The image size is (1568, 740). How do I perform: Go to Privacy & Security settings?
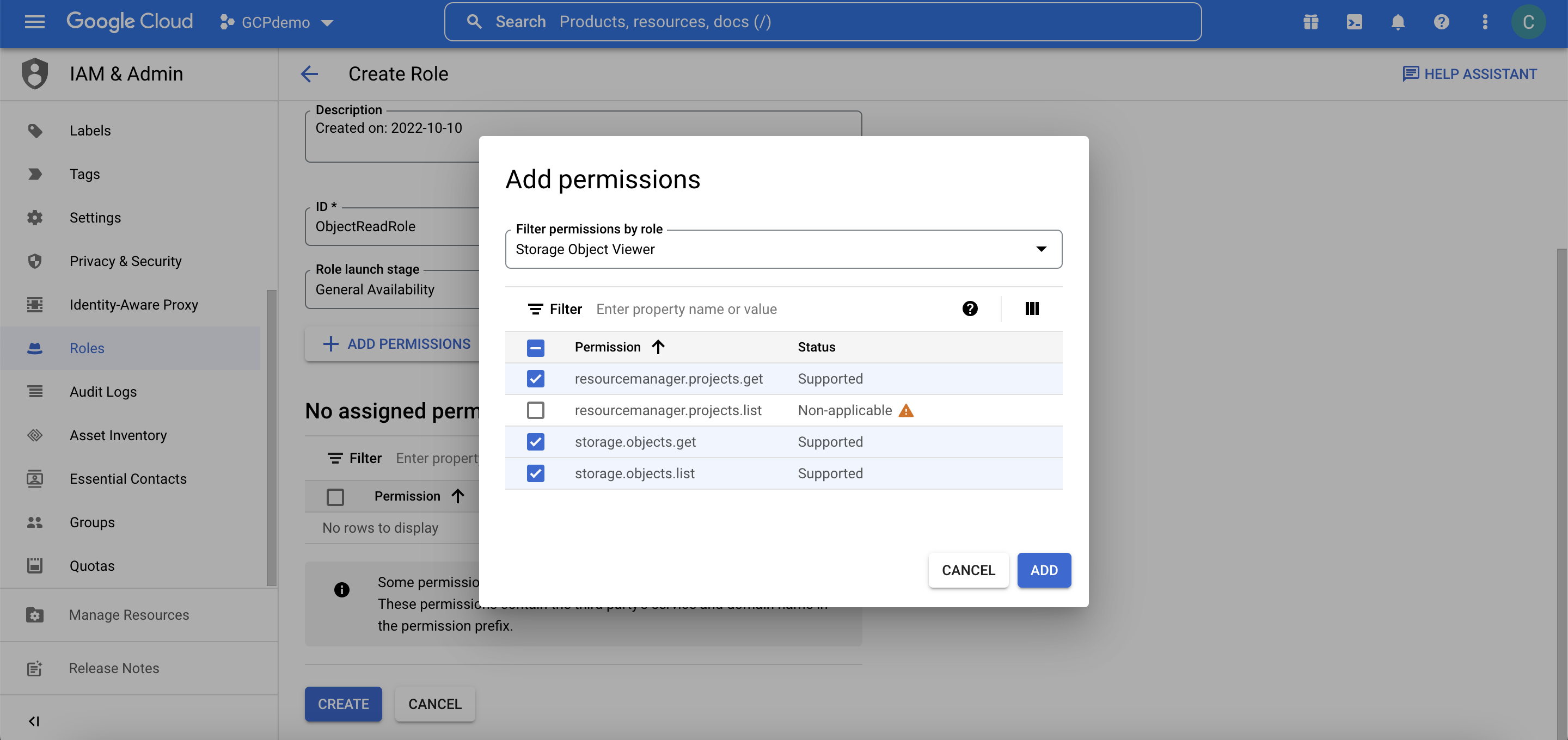click(125, 261)
